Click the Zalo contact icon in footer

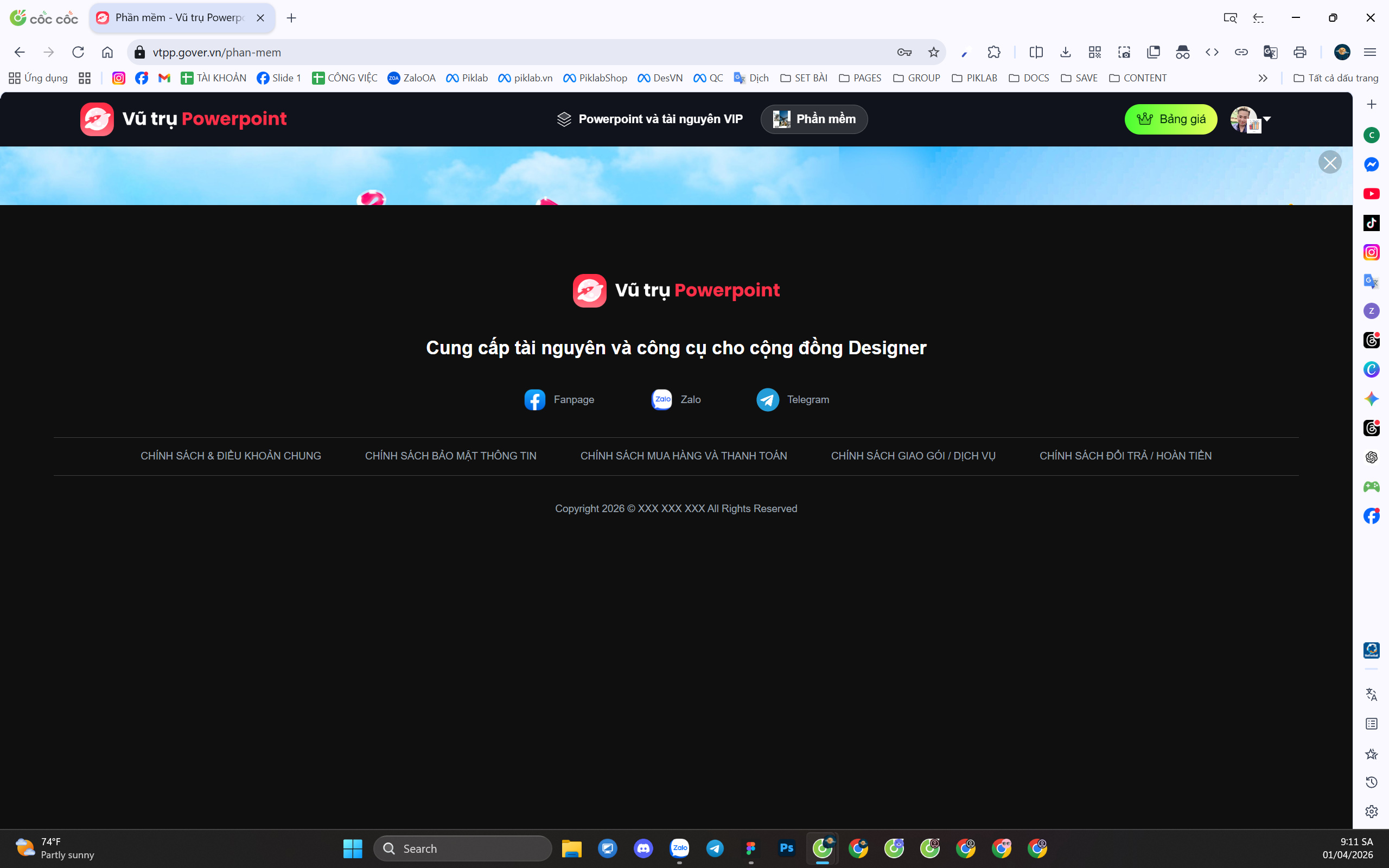tap(661, 400)
